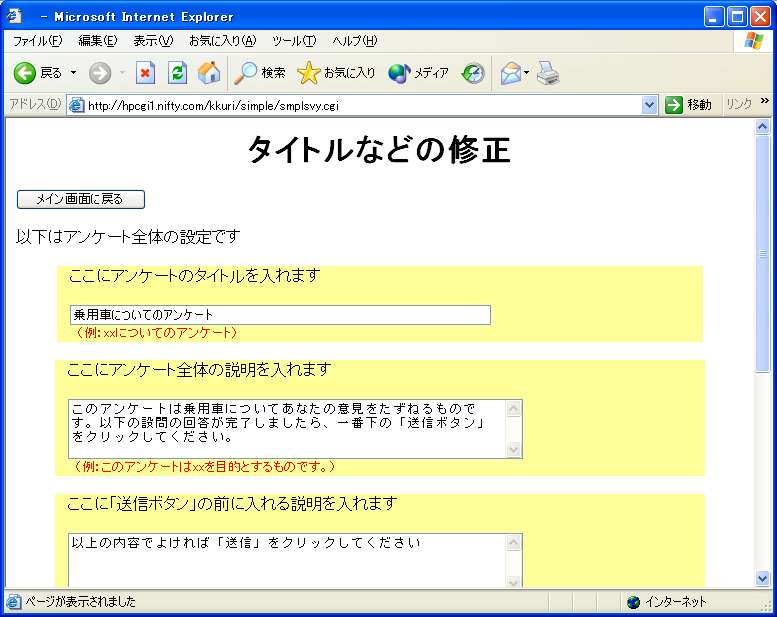Click the Back arrow toolbar icon
777x617 pixels.
pyautogui.click(x=26, y=73)
